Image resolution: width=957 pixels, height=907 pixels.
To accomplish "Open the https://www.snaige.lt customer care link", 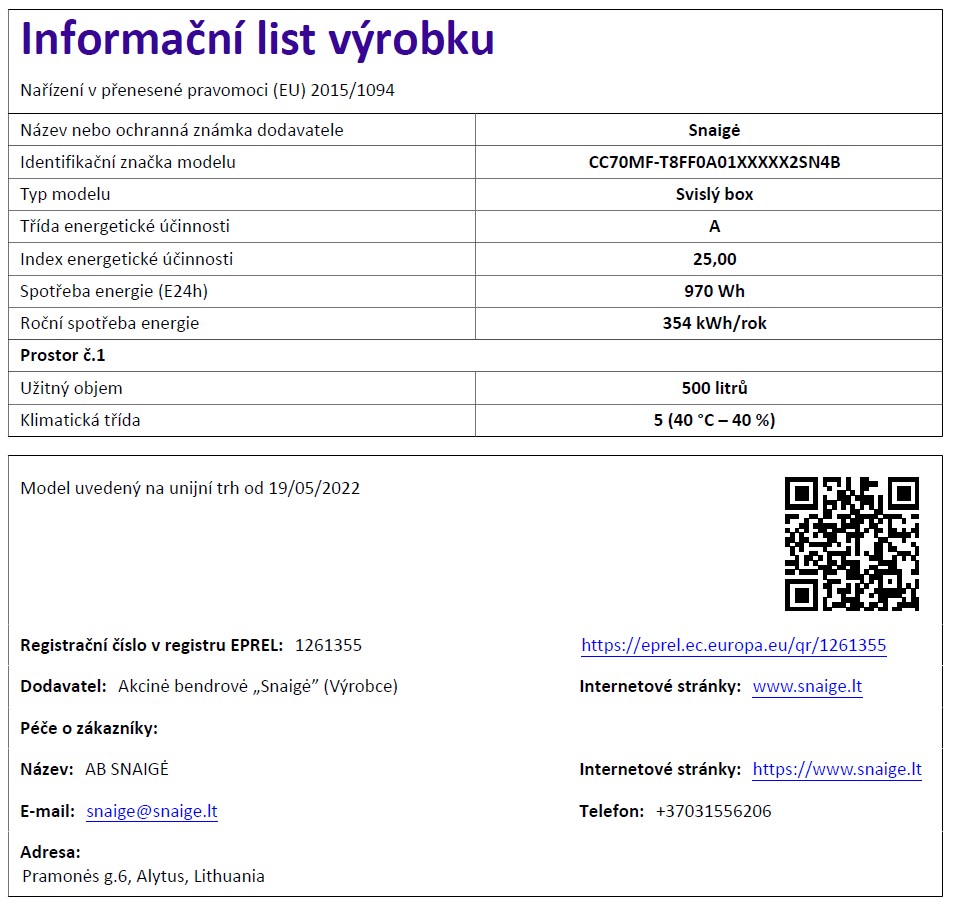I will click(837, 769).
